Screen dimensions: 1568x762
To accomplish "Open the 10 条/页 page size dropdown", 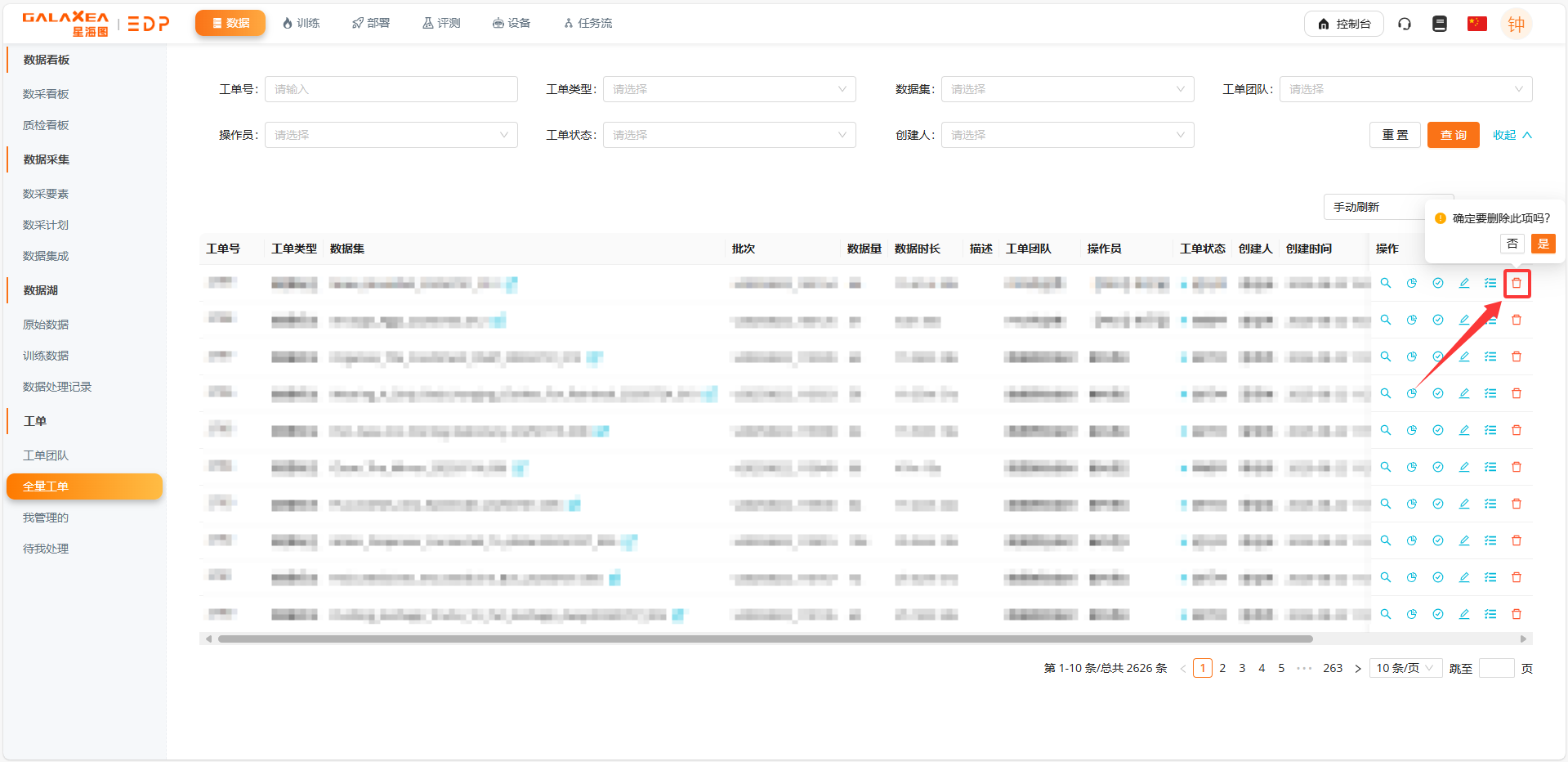I will [1405, 668].
